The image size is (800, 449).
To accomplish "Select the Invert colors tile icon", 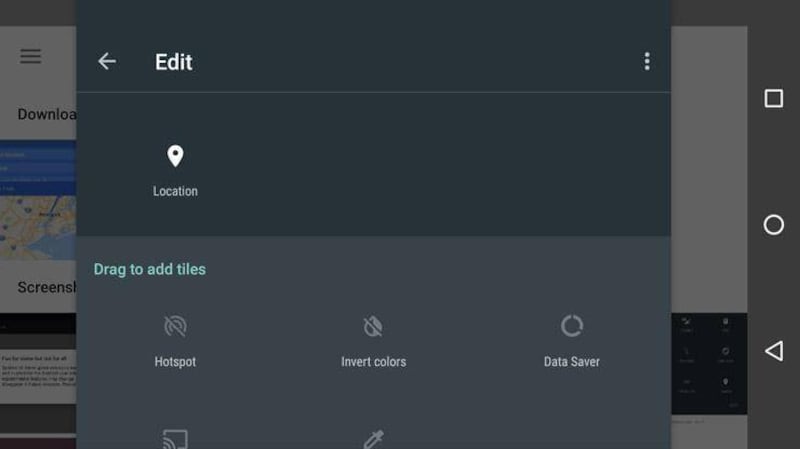I will point(373,326).
